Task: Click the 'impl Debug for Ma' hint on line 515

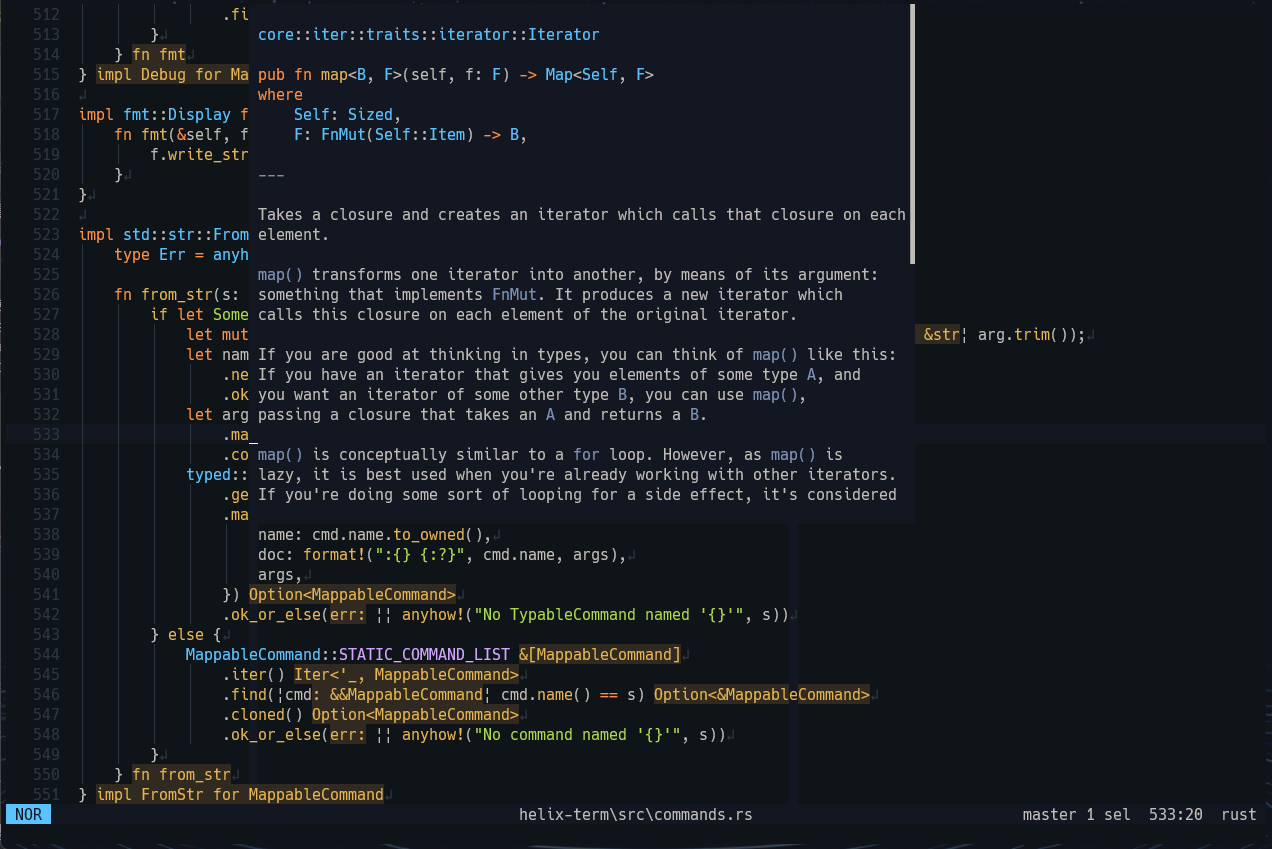Action: [173, 74]
